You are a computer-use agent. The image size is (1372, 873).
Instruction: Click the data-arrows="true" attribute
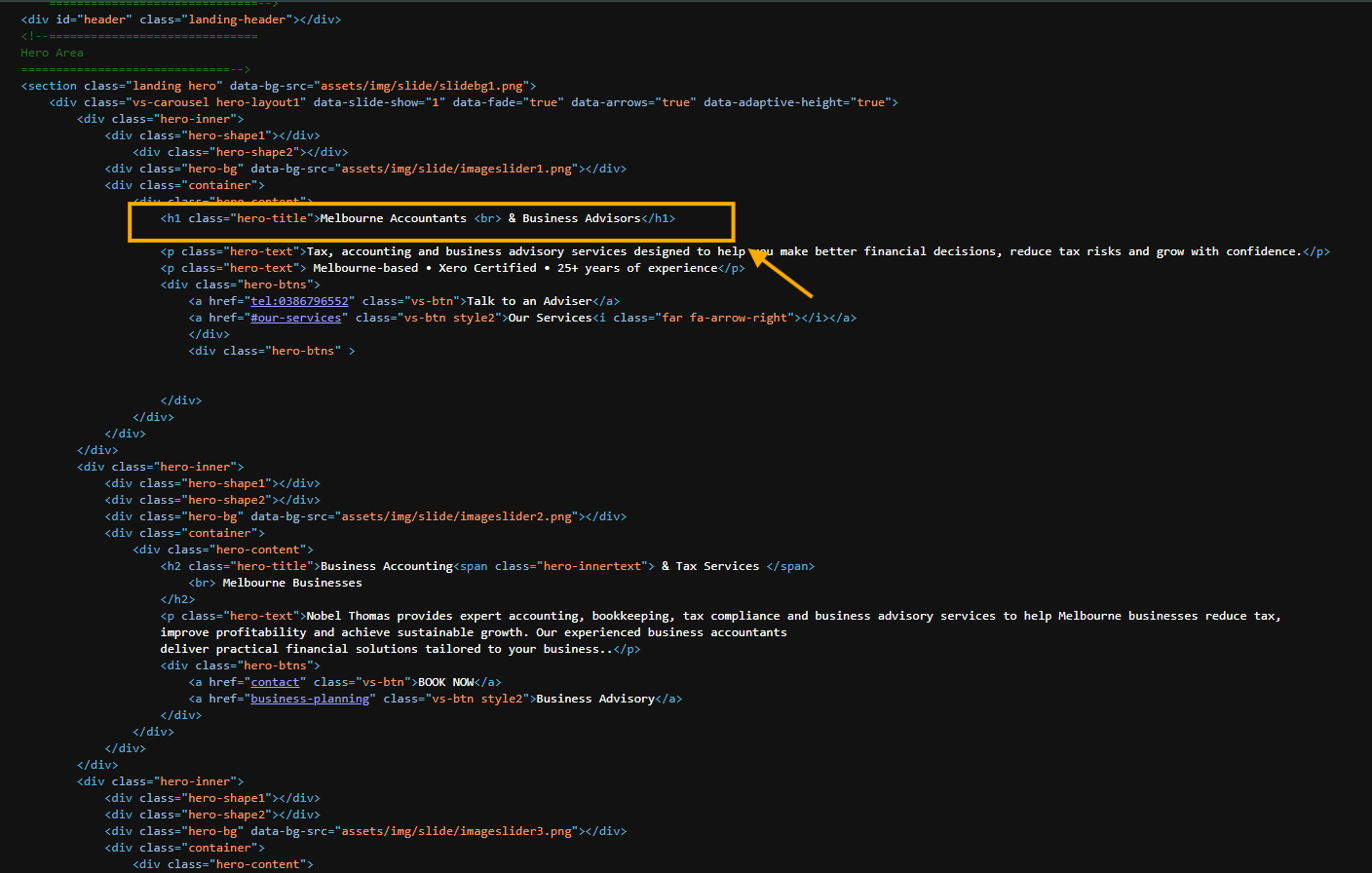[x=633, y=102]
